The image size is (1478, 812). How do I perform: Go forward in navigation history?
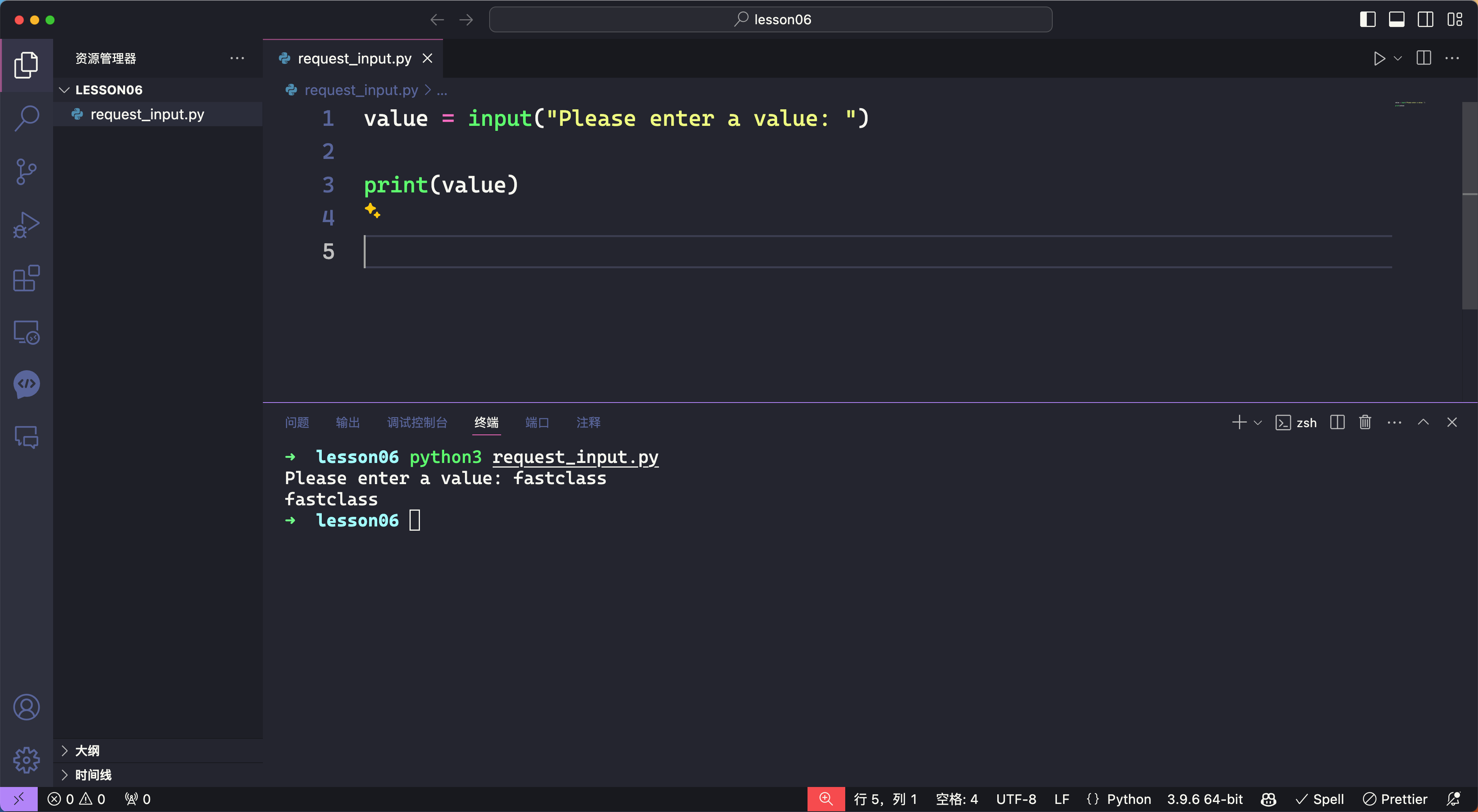pyautogui.click(x=466, y=20)
